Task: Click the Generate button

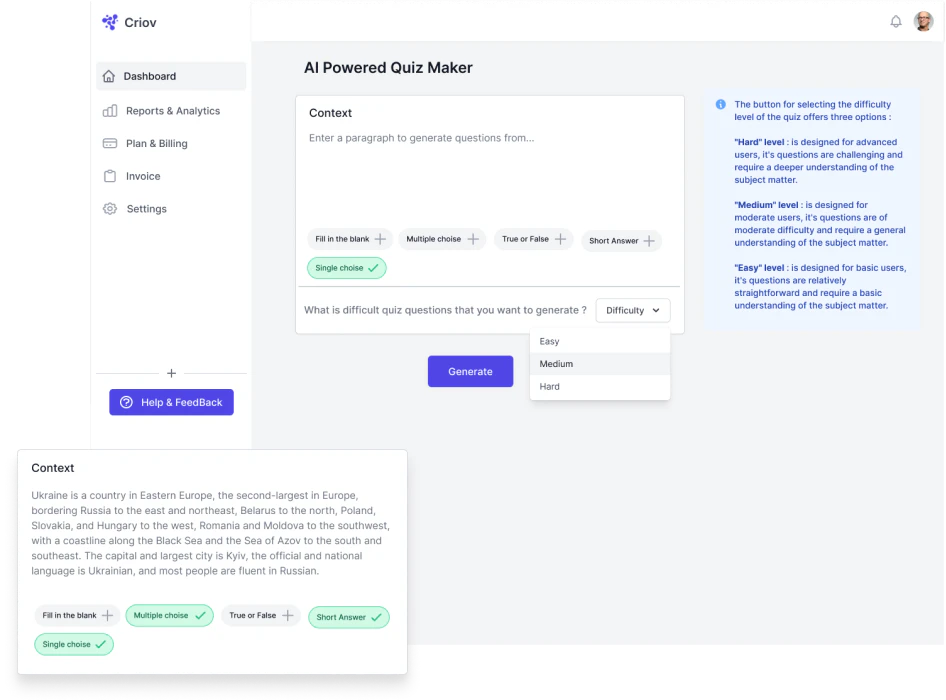Action: pyautogui.click(x=470, y=371)
